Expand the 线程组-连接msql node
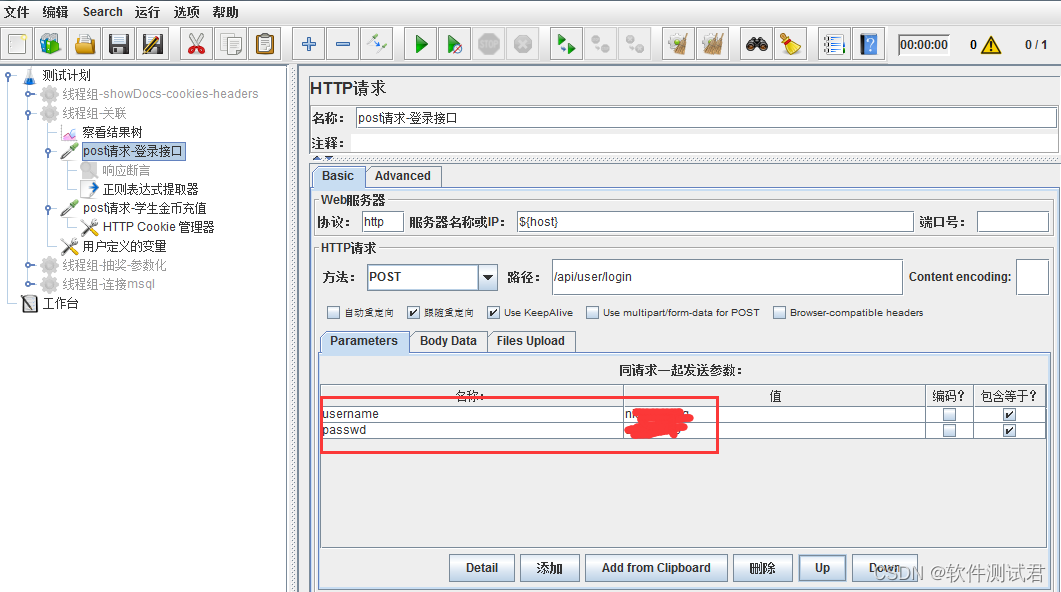 (x=28, y=284)
